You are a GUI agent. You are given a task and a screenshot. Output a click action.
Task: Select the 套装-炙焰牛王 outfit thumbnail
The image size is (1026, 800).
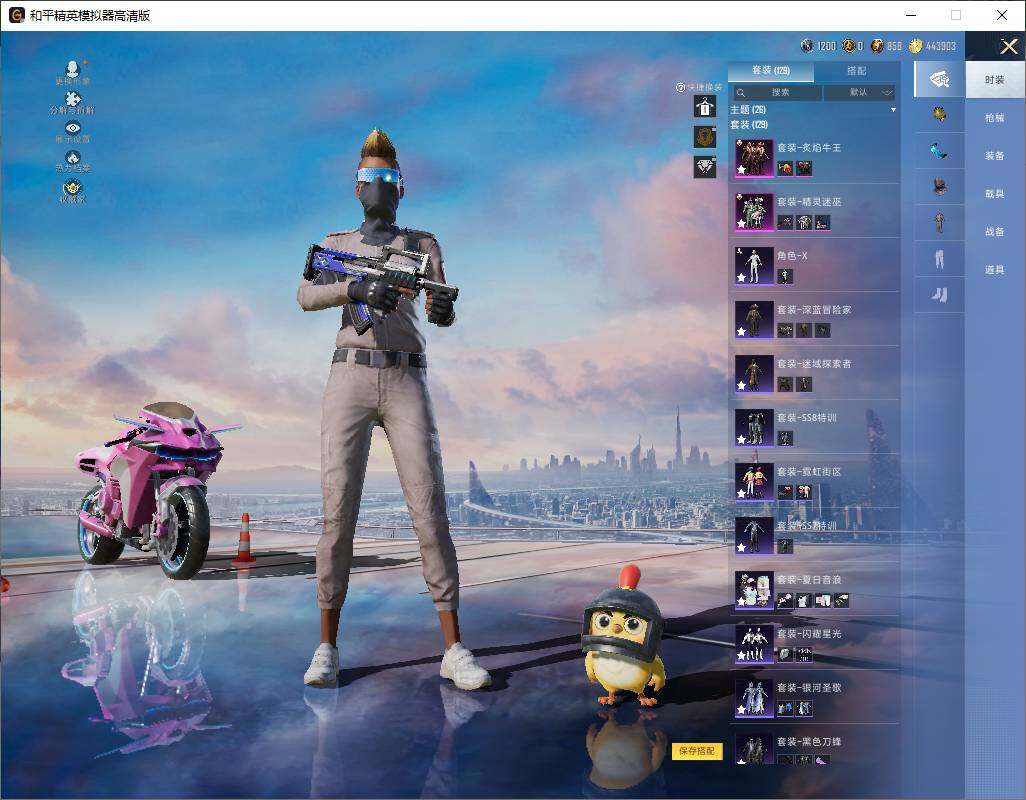click(x=754, y=158)
